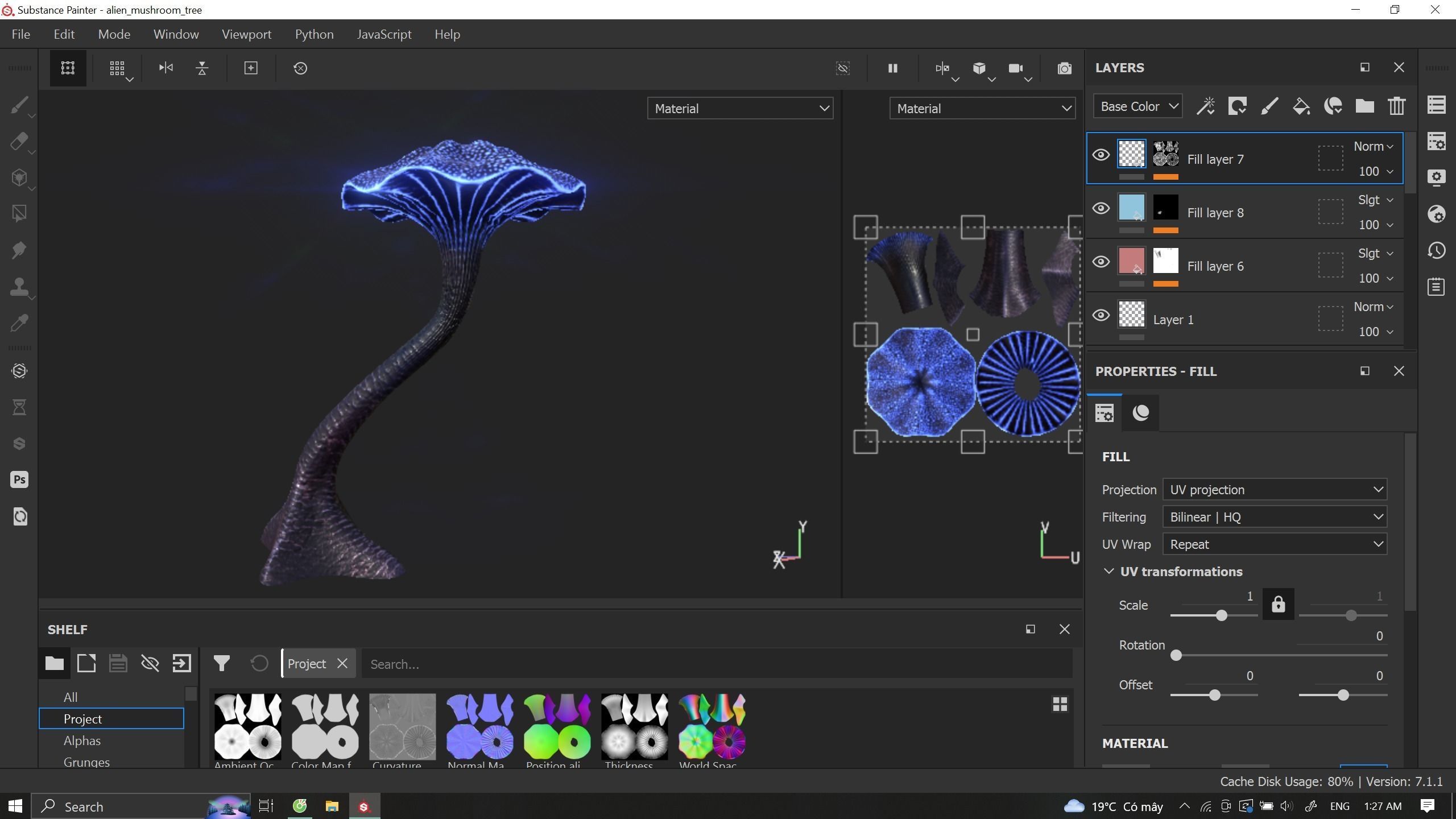This screenshot has height=819, width=1456.
Task: Switch to the material tab in Properties
Action: point(1140,412)
